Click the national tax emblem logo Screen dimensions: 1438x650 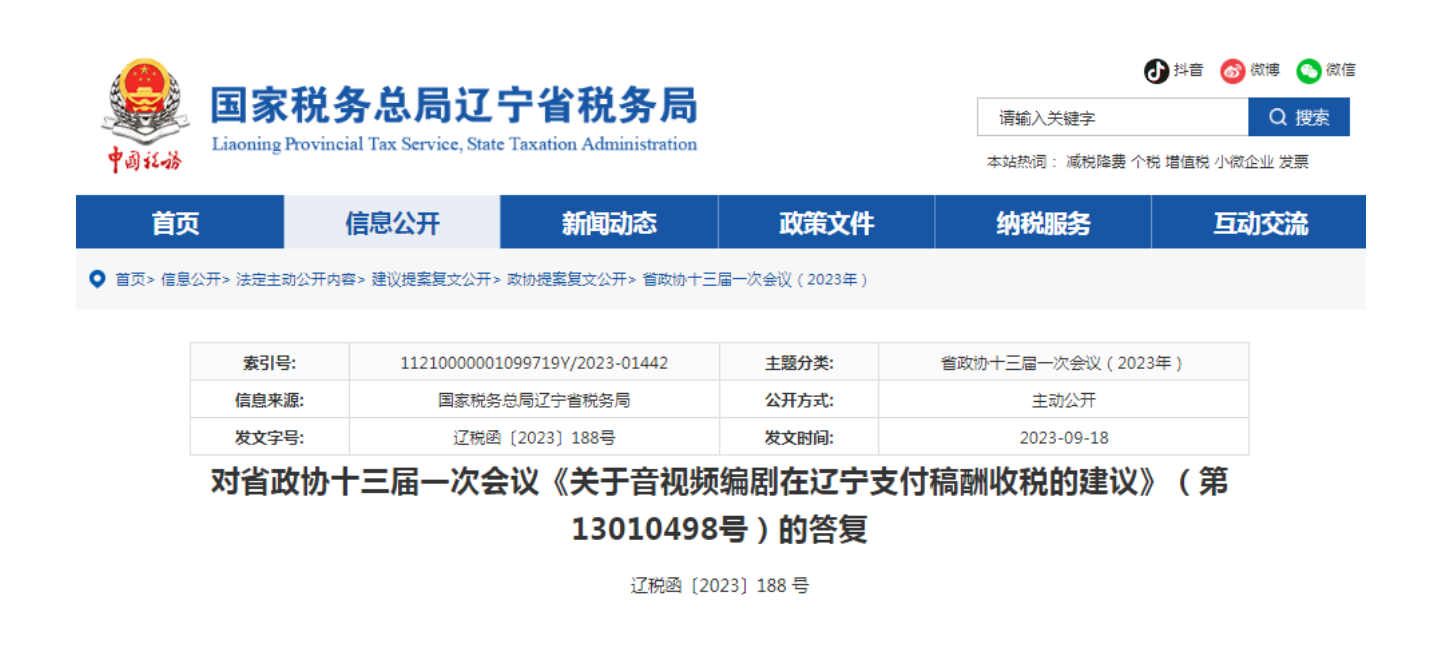(x=145, y=103)
